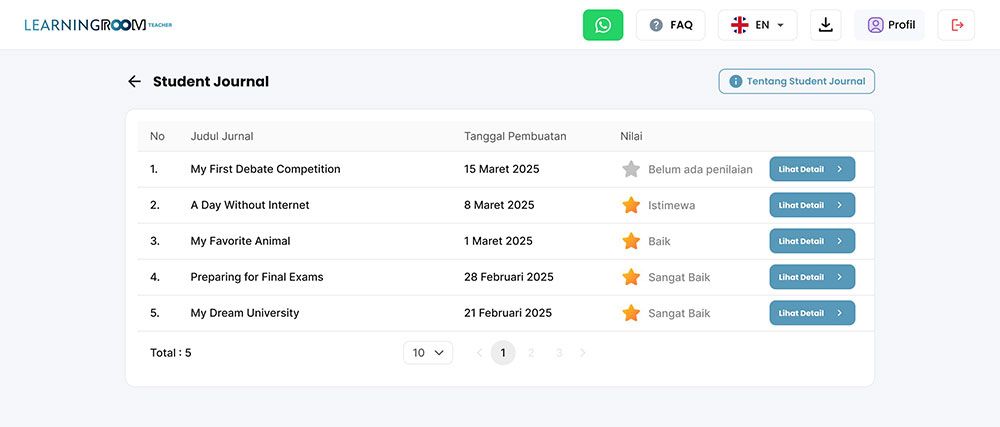Click the star next to Baik rating

coord(631,241)
